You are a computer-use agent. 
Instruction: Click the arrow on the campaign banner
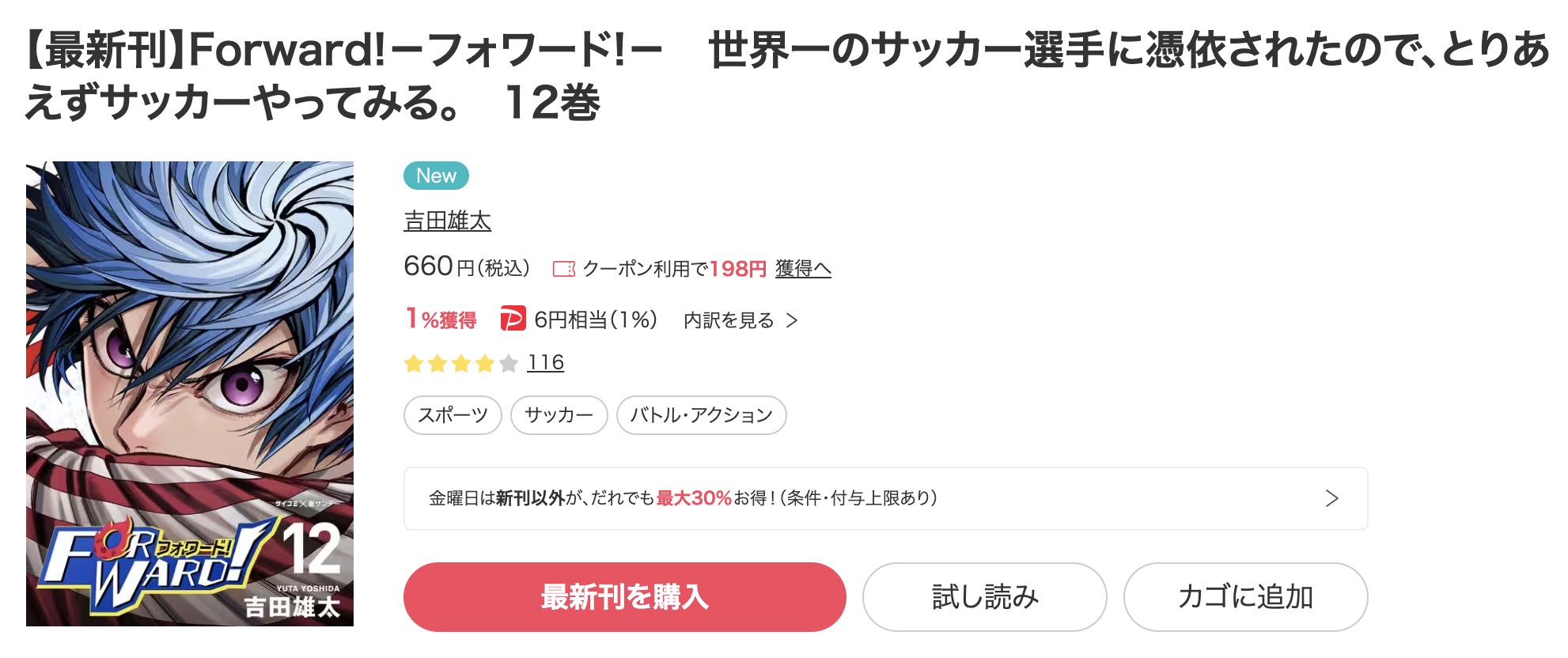1331,498
